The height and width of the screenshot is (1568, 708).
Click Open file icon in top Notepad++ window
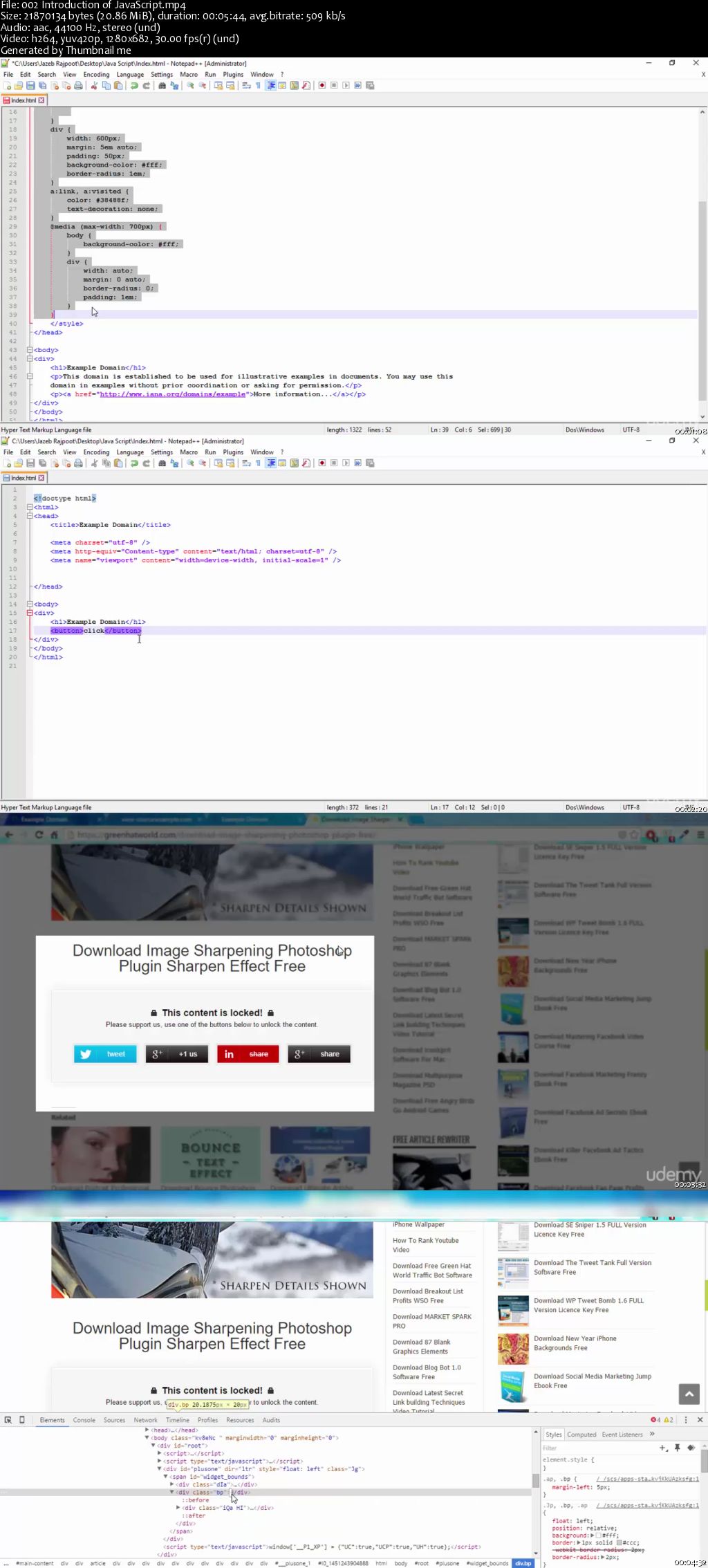click(x=19, y=86)
